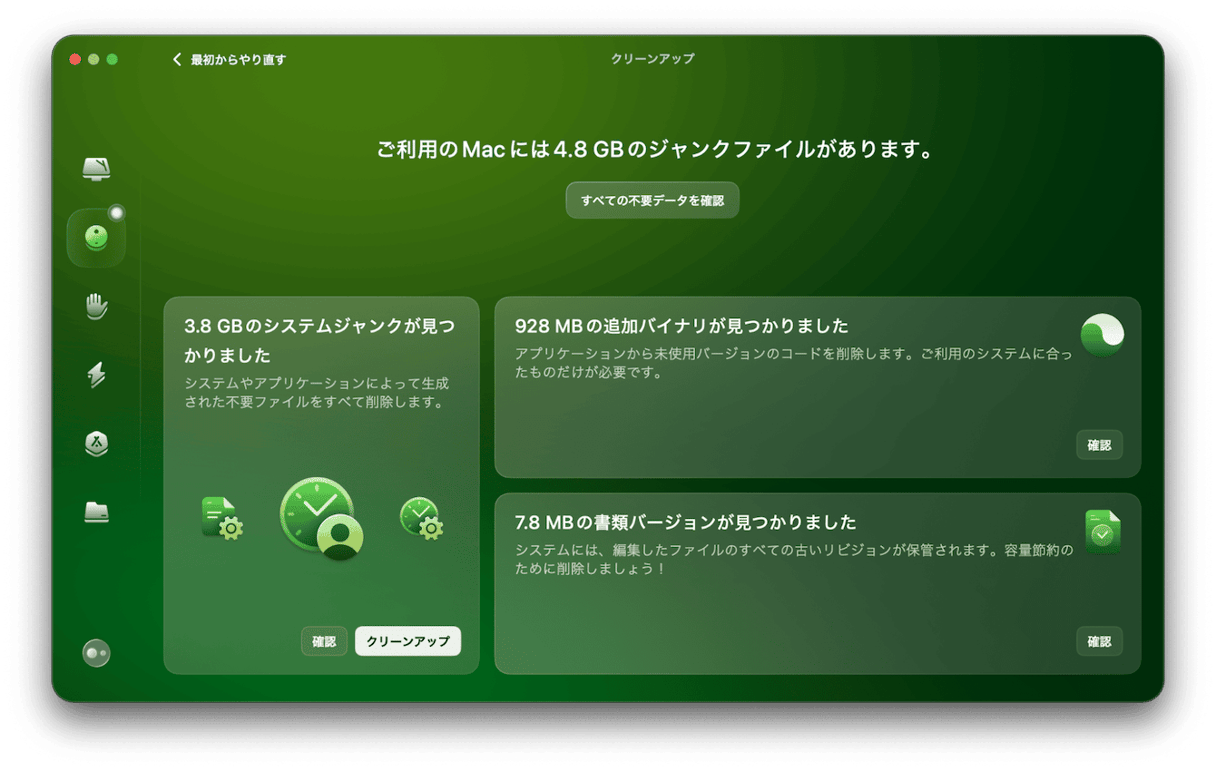Start cleanup with the クリーンアップ button

pyautogui.click(x=407, y=641)
